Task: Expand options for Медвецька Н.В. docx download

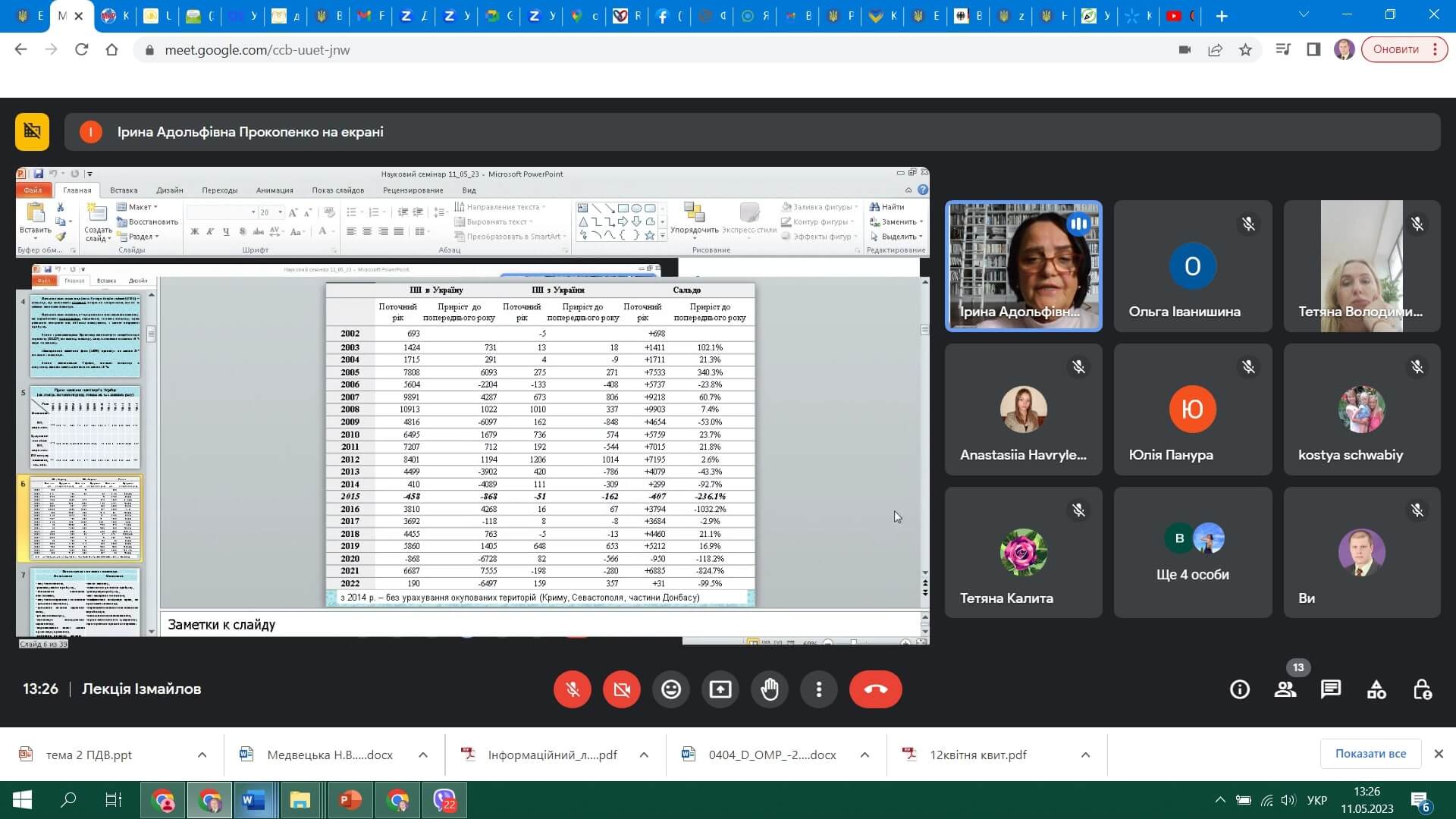Action: click(x=423, y=755)
